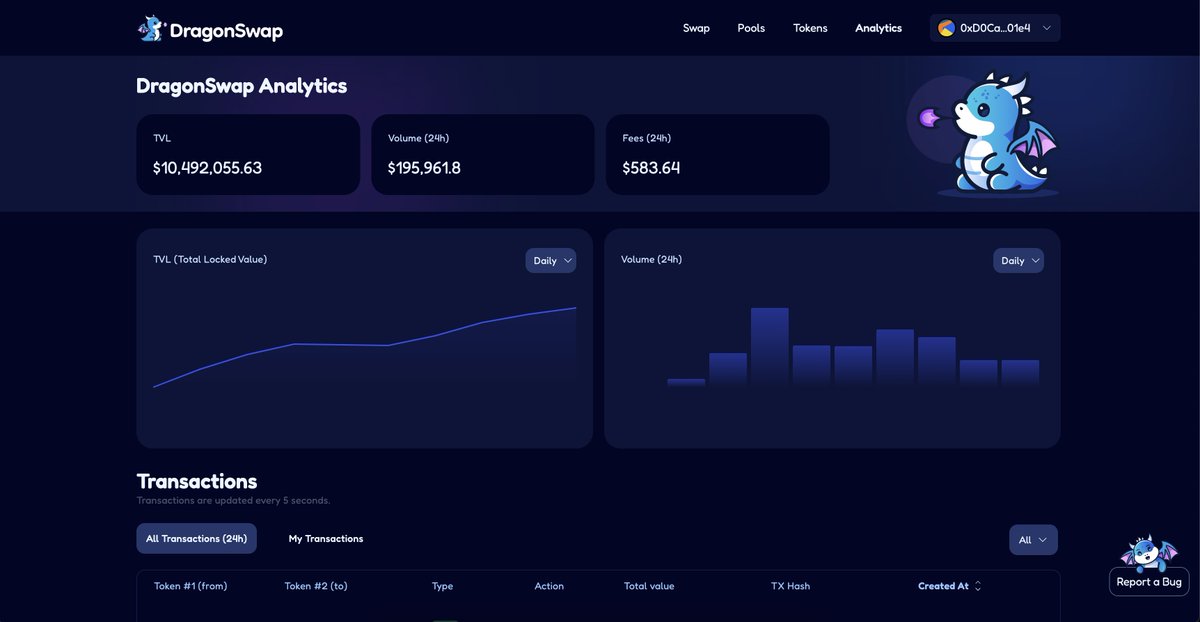Click the Token #1 (from) column header
This screenshot has height=622, width=1200.
[x=190, y=586]
